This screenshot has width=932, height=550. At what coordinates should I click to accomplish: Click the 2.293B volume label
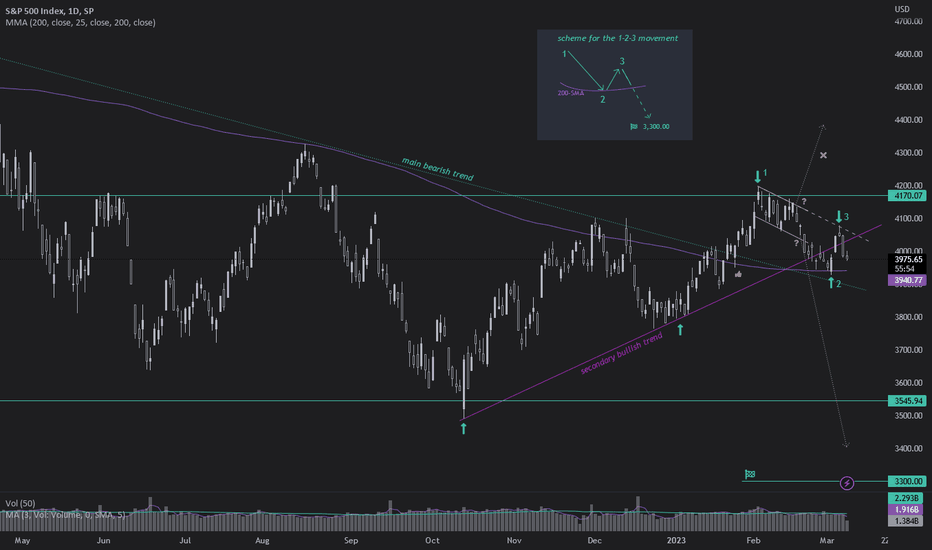click(907, 498)
